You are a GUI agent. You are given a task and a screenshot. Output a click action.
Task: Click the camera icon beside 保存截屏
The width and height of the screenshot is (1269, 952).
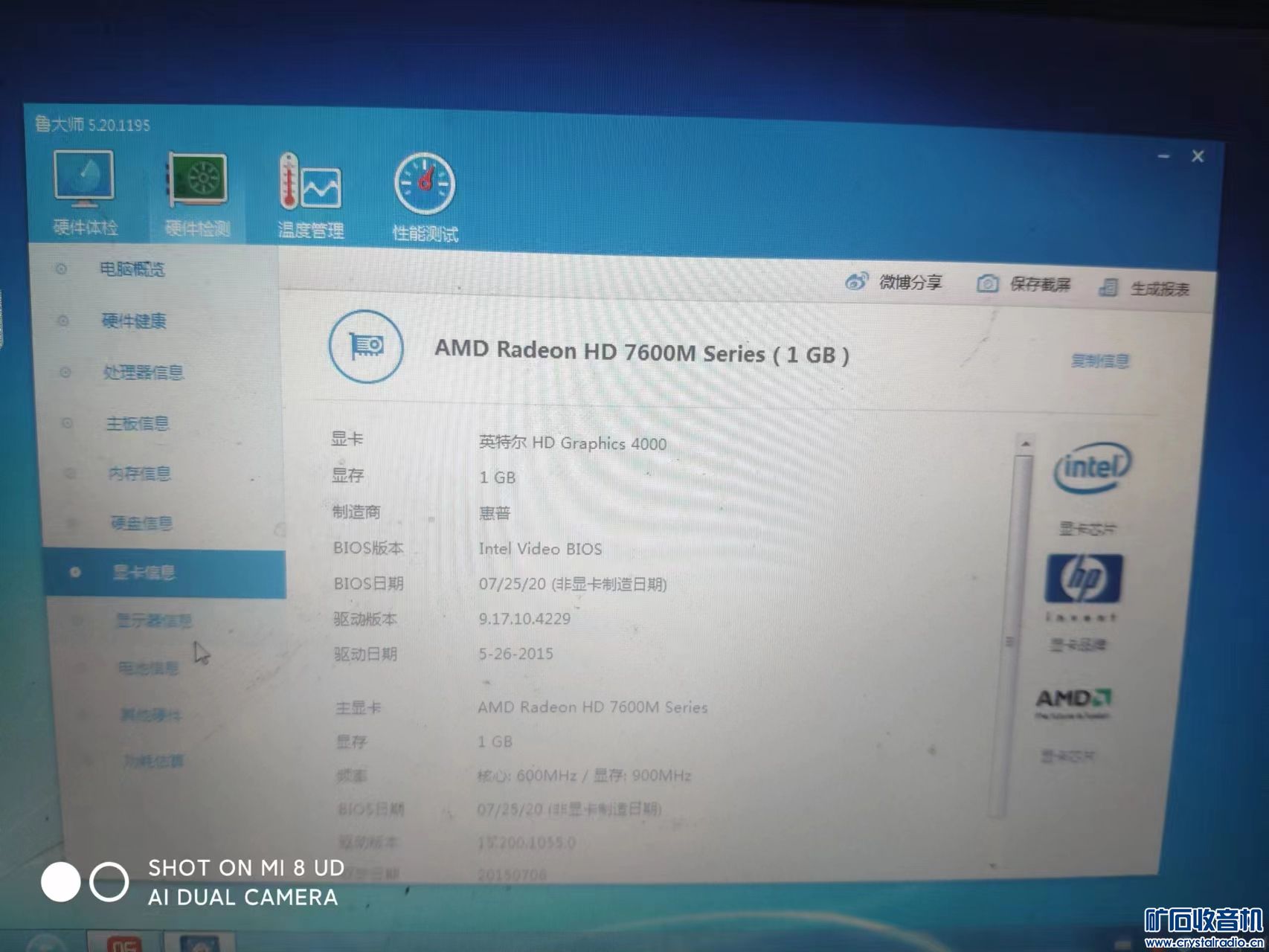987,283
